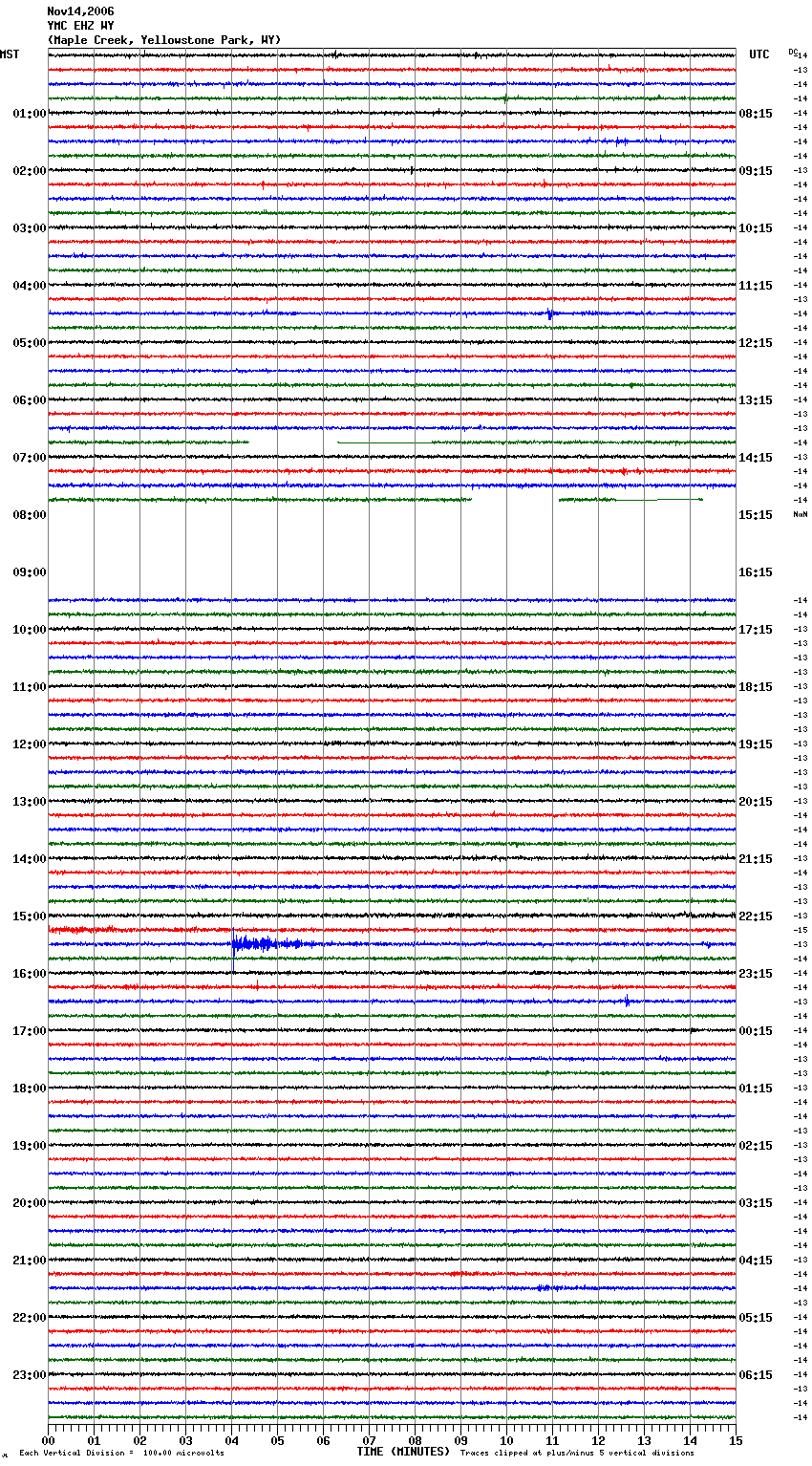Click the 16:15 UTC time label
The width and height of the screenshot is (812, 1466).
pos(756,572)
